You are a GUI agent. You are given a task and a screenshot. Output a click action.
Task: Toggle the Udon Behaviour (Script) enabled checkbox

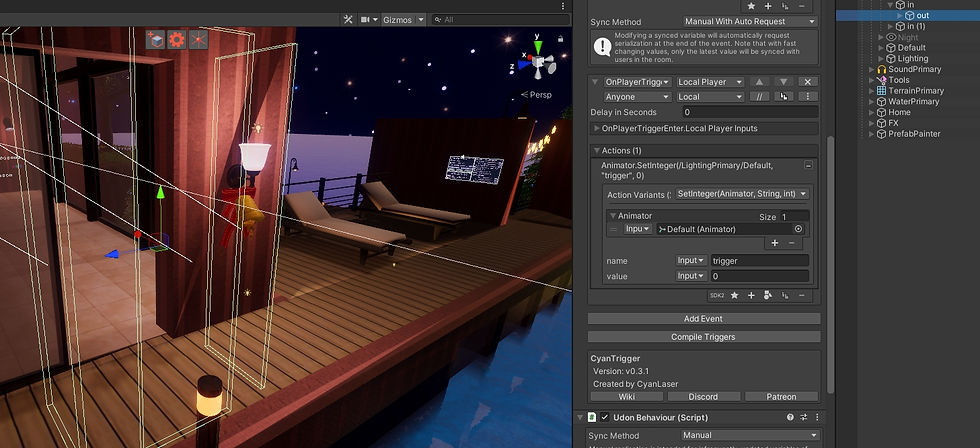604,417
